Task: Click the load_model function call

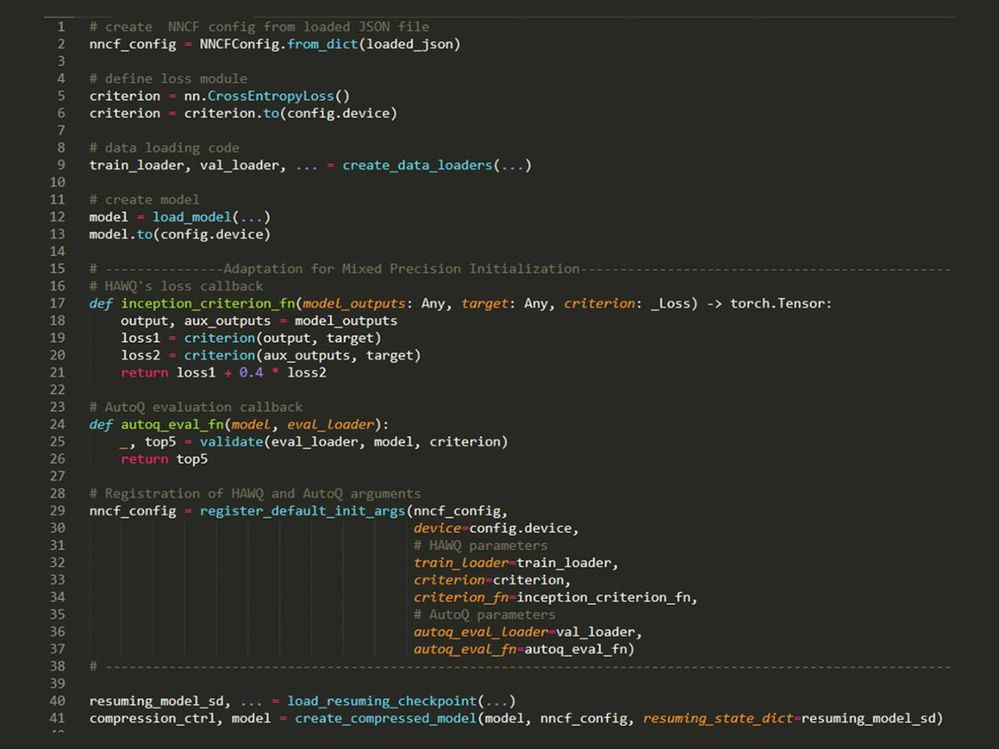Action: 192,217
